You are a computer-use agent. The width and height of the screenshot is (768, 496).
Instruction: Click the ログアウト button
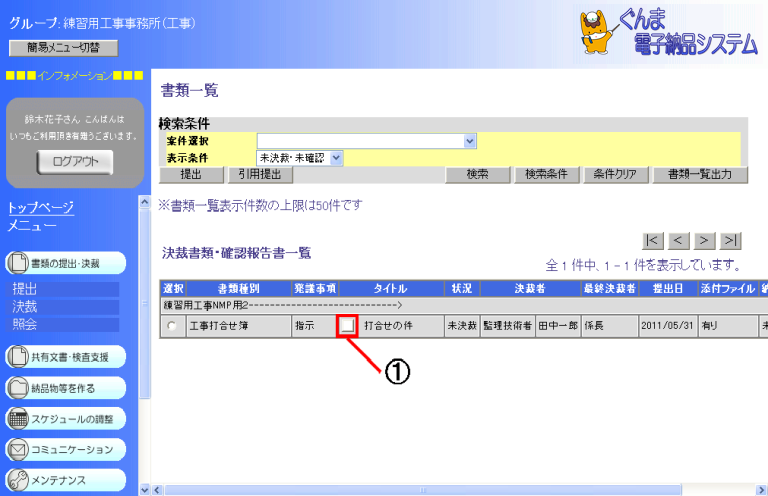point(75,162)
